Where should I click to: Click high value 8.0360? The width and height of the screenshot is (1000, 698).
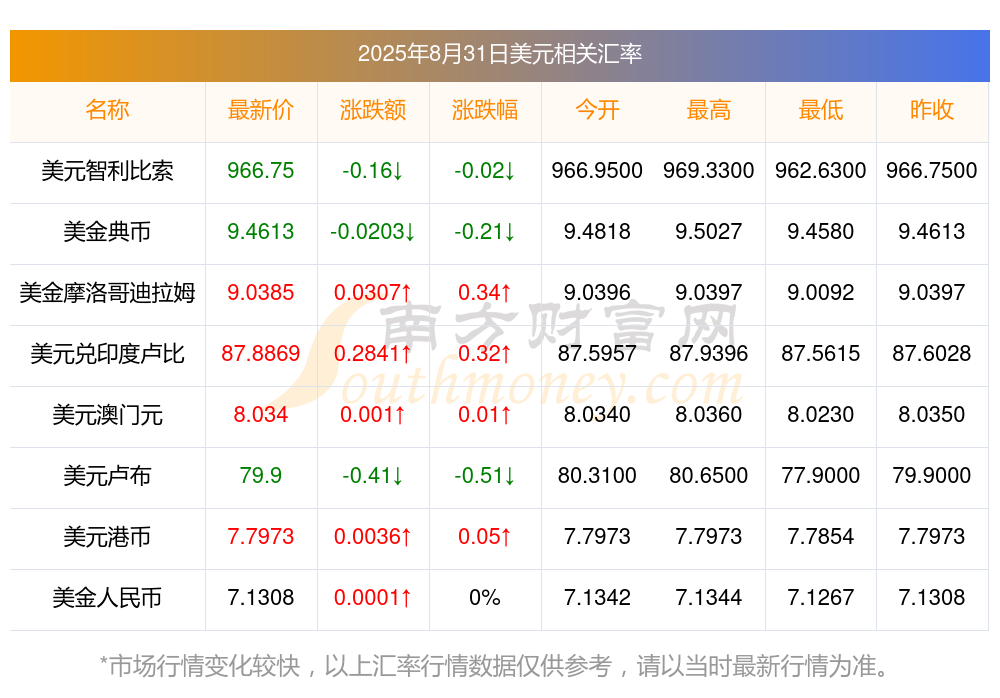click(x=709, y=415)
